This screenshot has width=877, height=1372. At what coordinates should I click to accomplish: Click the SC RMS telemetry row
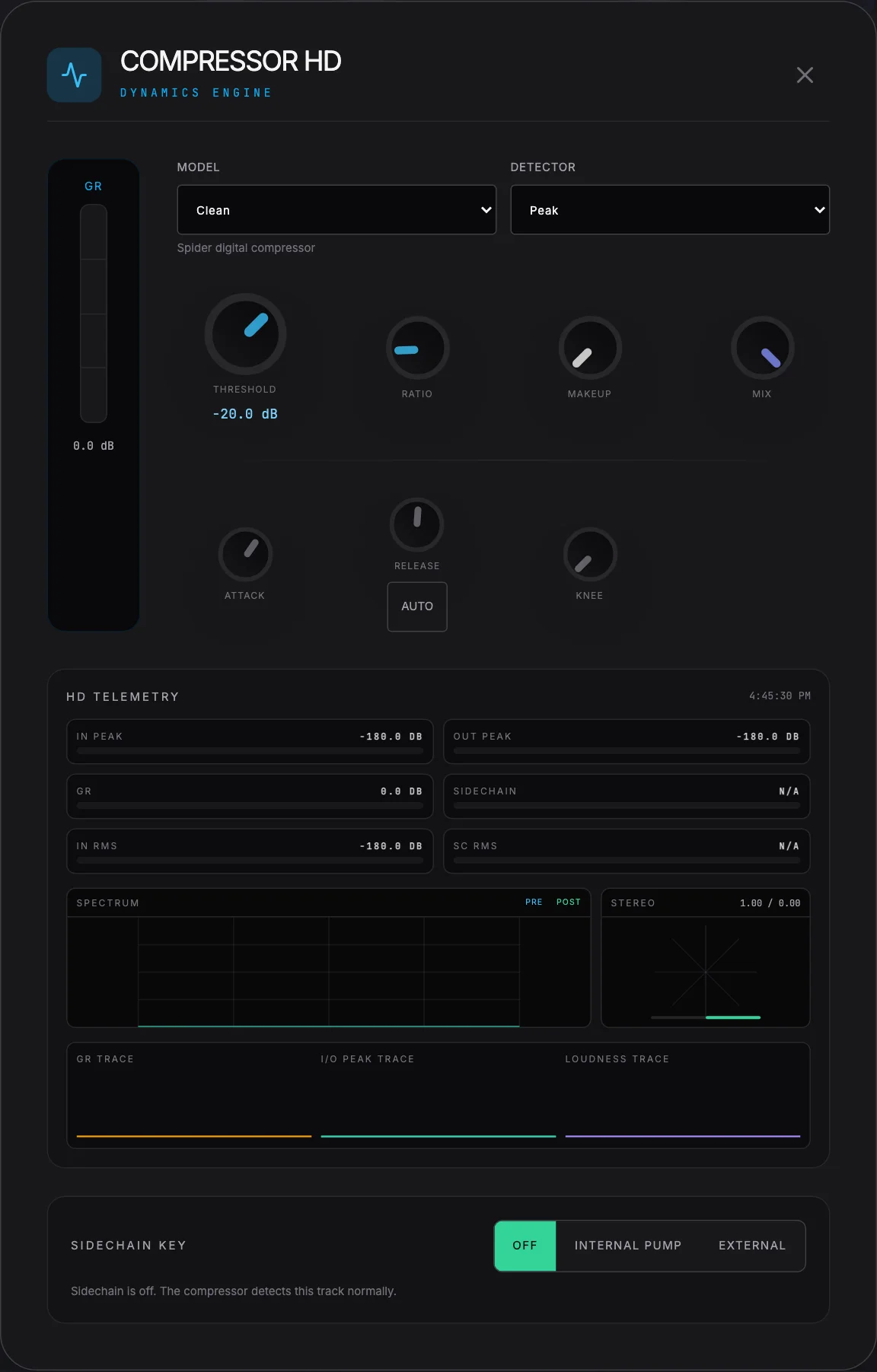627,852
